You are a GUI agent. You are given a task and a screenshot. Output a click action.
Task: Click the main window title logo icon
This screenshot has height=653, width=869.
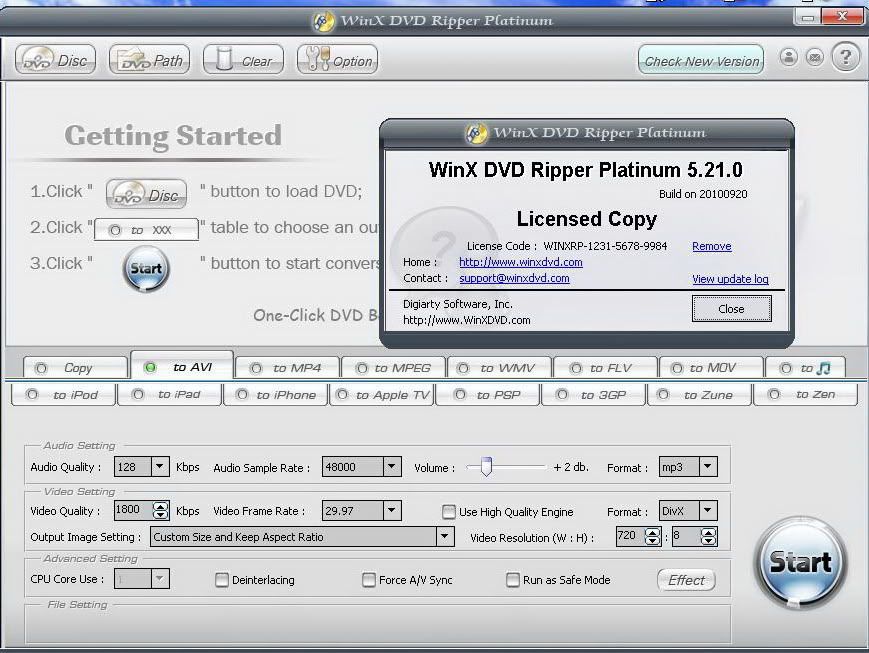(x=323, y=22)
